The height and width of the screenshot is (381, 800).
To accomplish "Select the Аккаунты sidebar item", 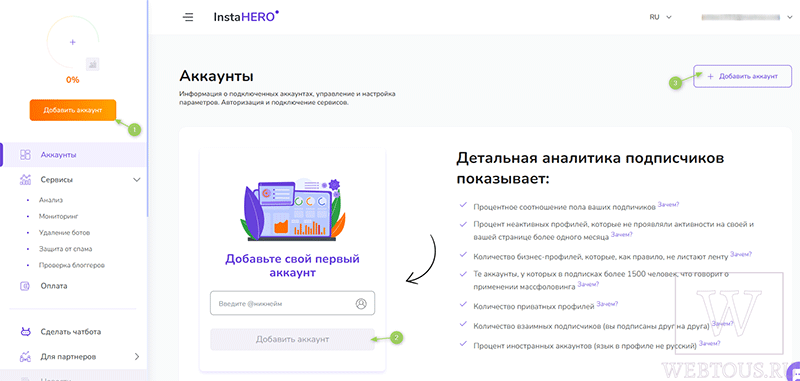I will click(x=73, y=155).
